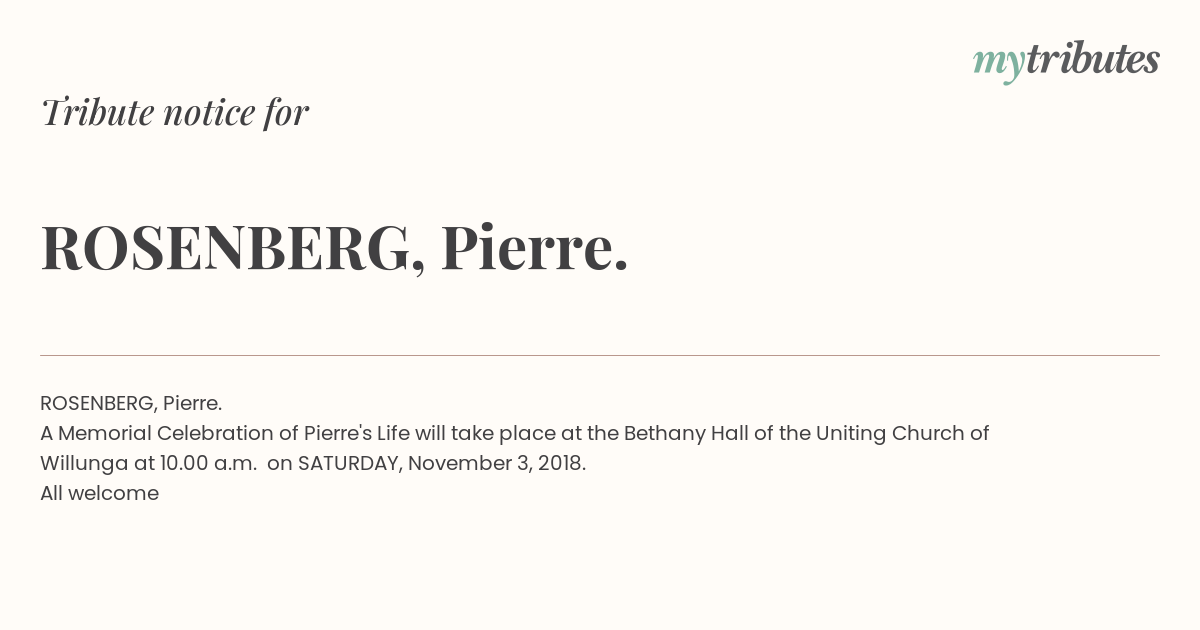Click the word "SATURDAY"
Image resolution: width=1200 pixels, height=630 pixels.
coord(349,463)
